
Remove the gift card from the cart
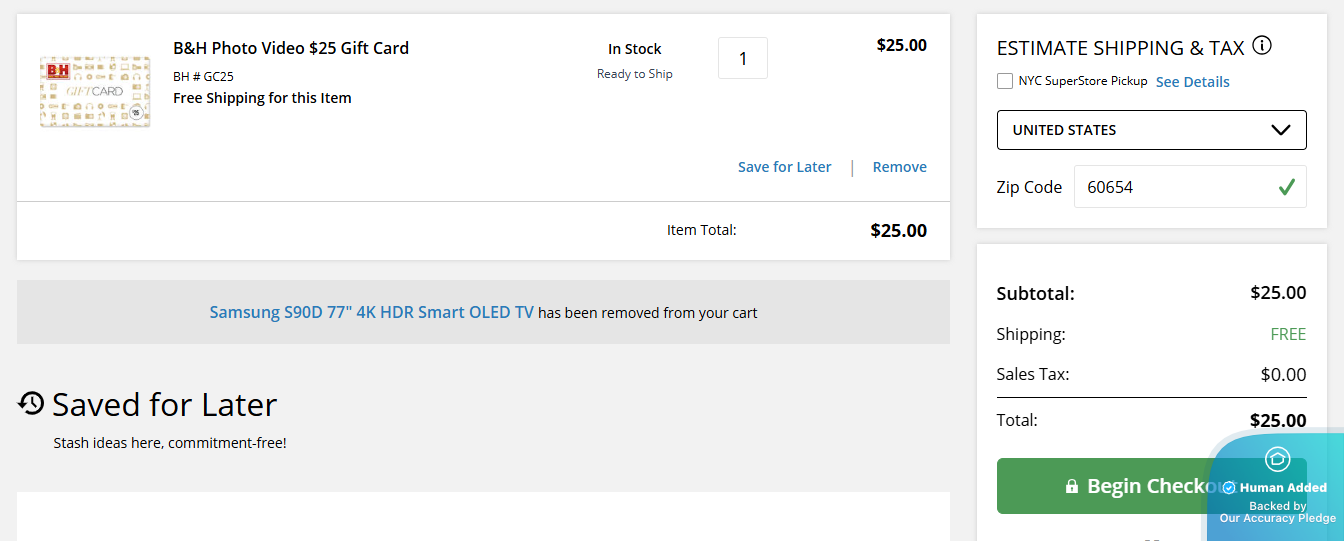(x=899, y=167)
